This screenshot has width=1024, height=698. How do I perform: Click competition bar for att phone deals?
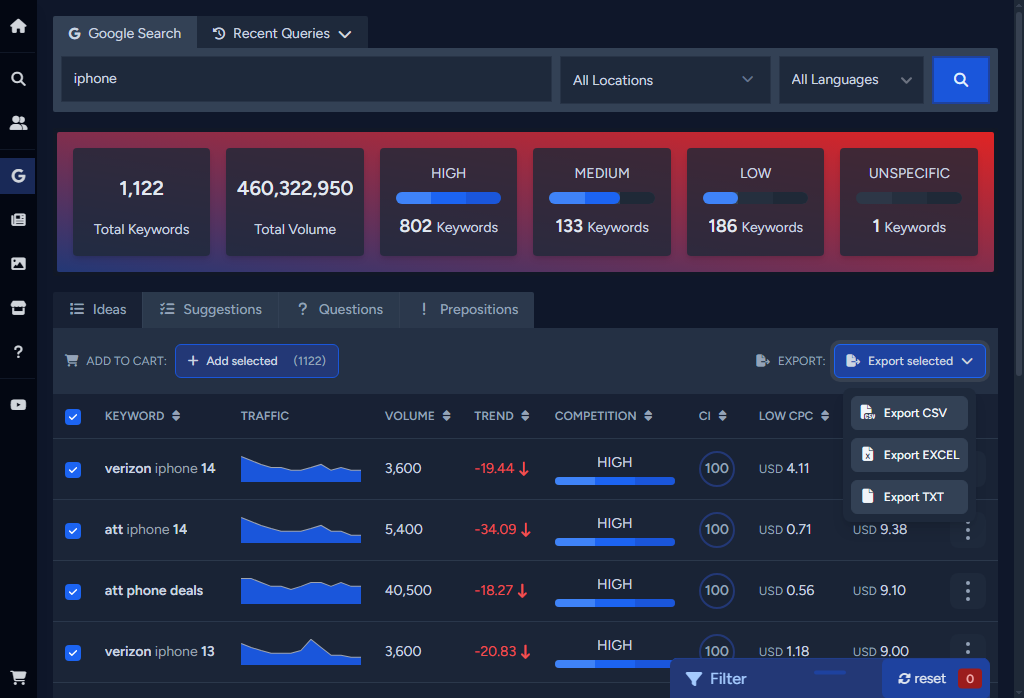[615, 603]
